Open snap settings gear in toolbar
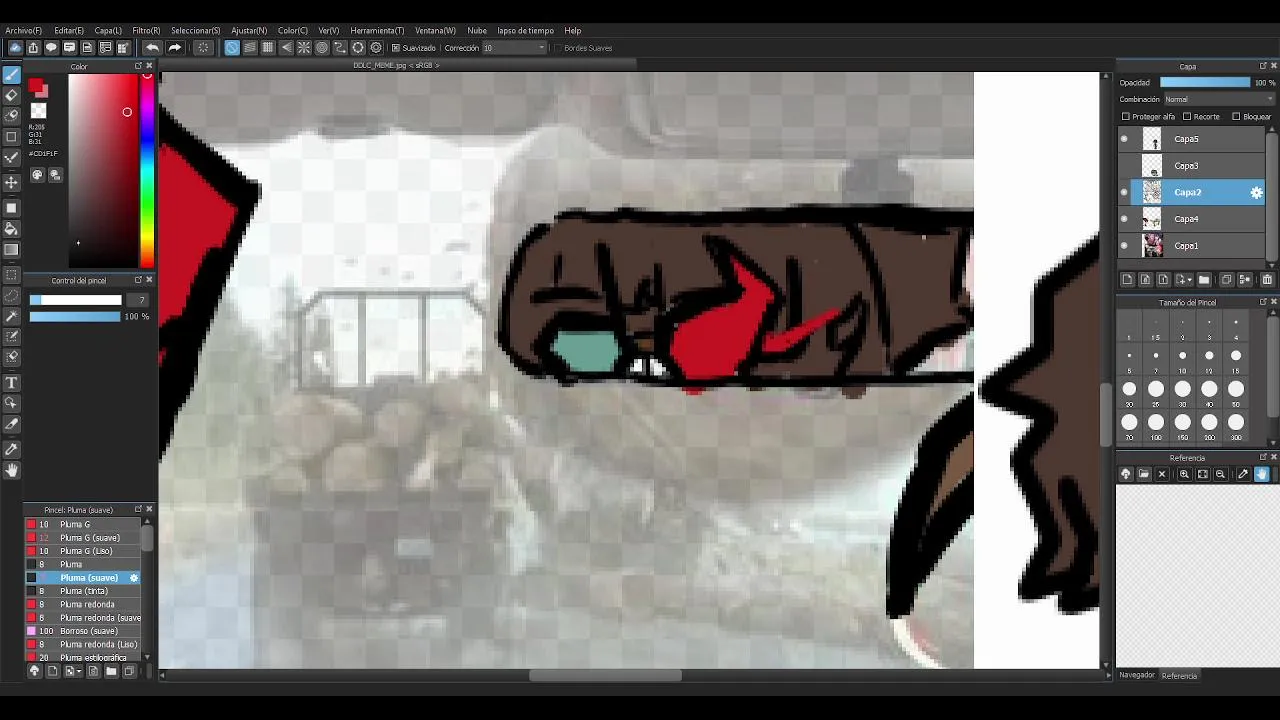Screen dimensions: 1280x720 point(376,48)
